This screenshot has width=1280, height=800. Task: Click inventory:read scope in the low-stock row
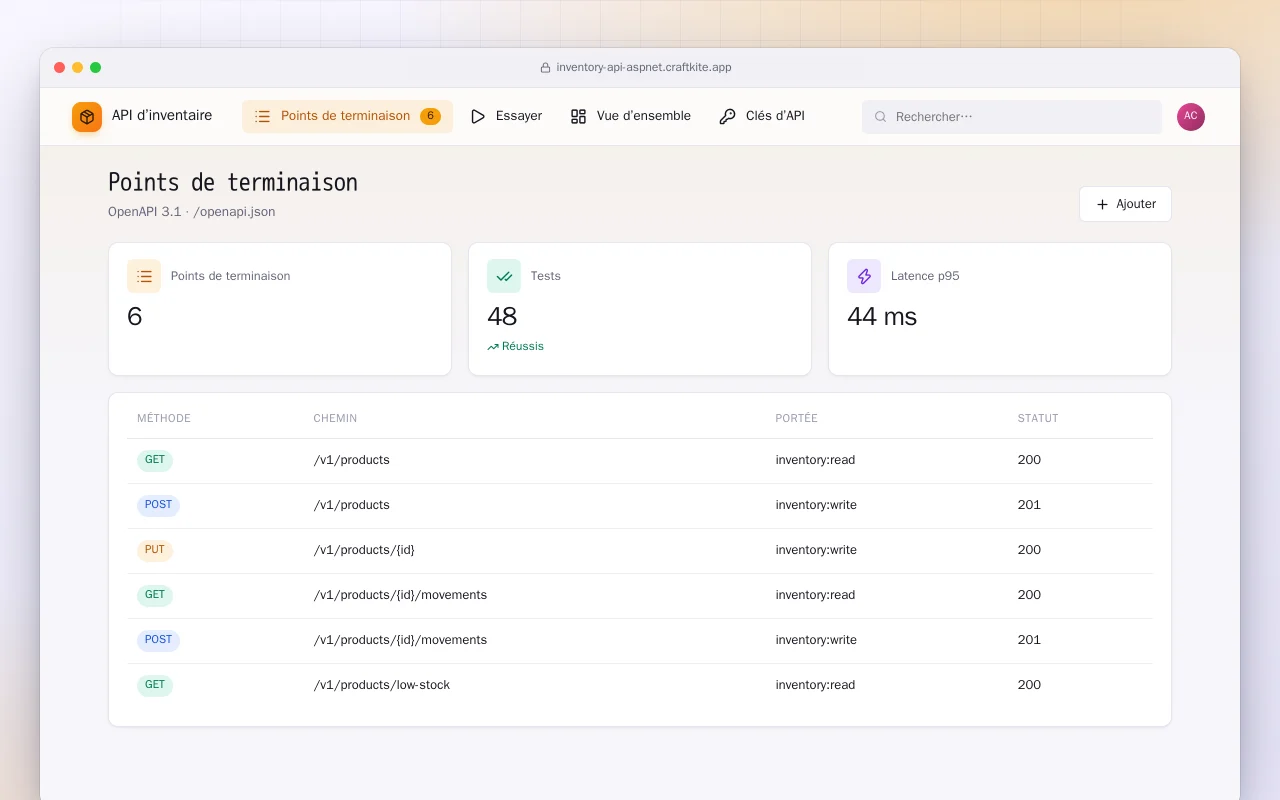click(815, 685)
